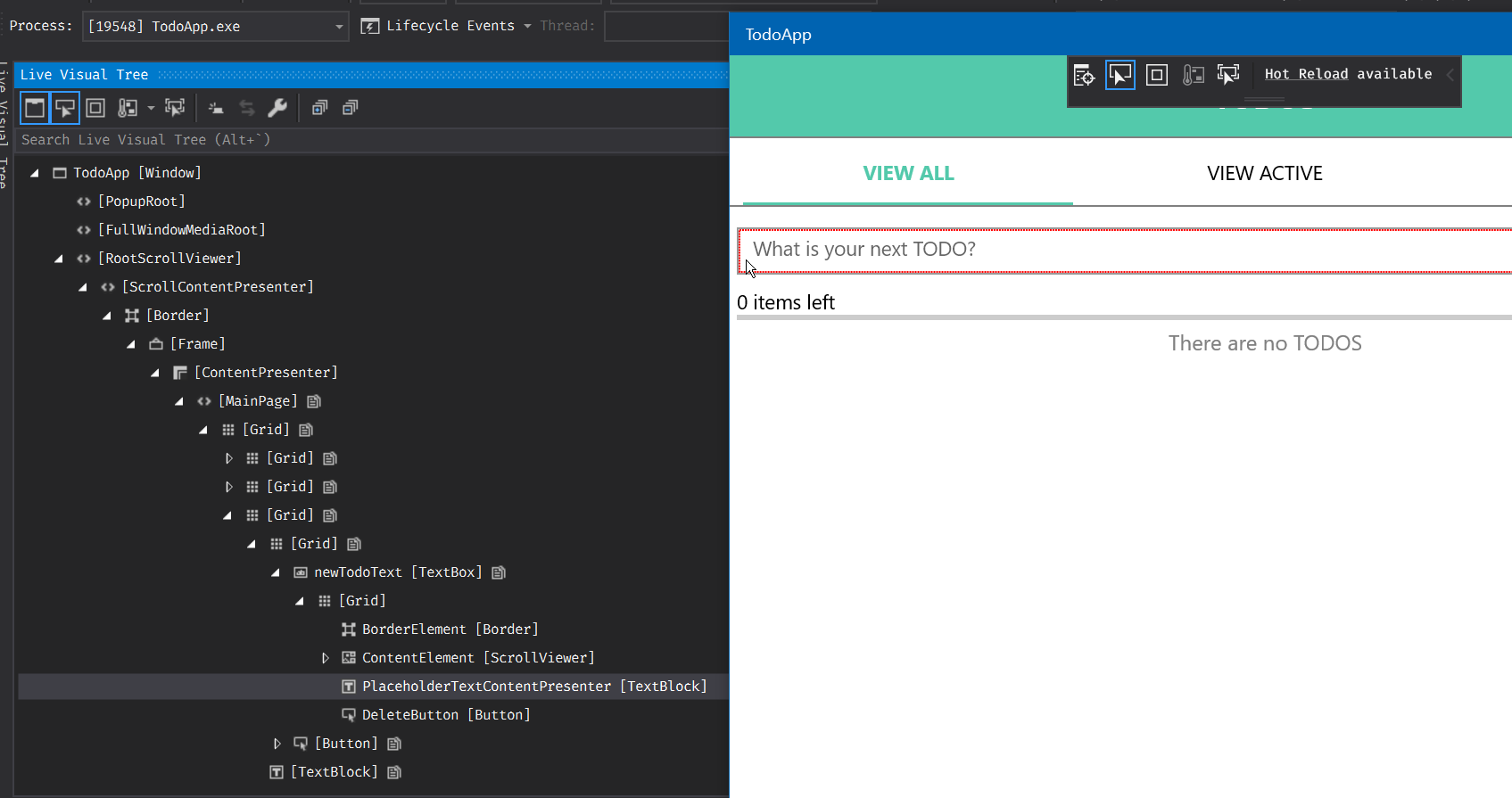Click the Lifecycle Events icon
Screen dimensions: 1512x798
[369, 27]
